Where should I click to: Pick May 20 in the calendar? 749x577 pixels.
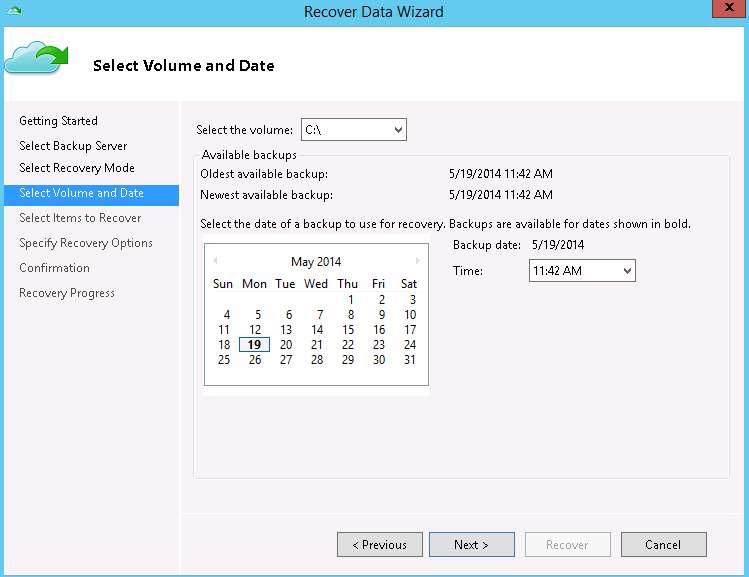click(x=286, y=345)
